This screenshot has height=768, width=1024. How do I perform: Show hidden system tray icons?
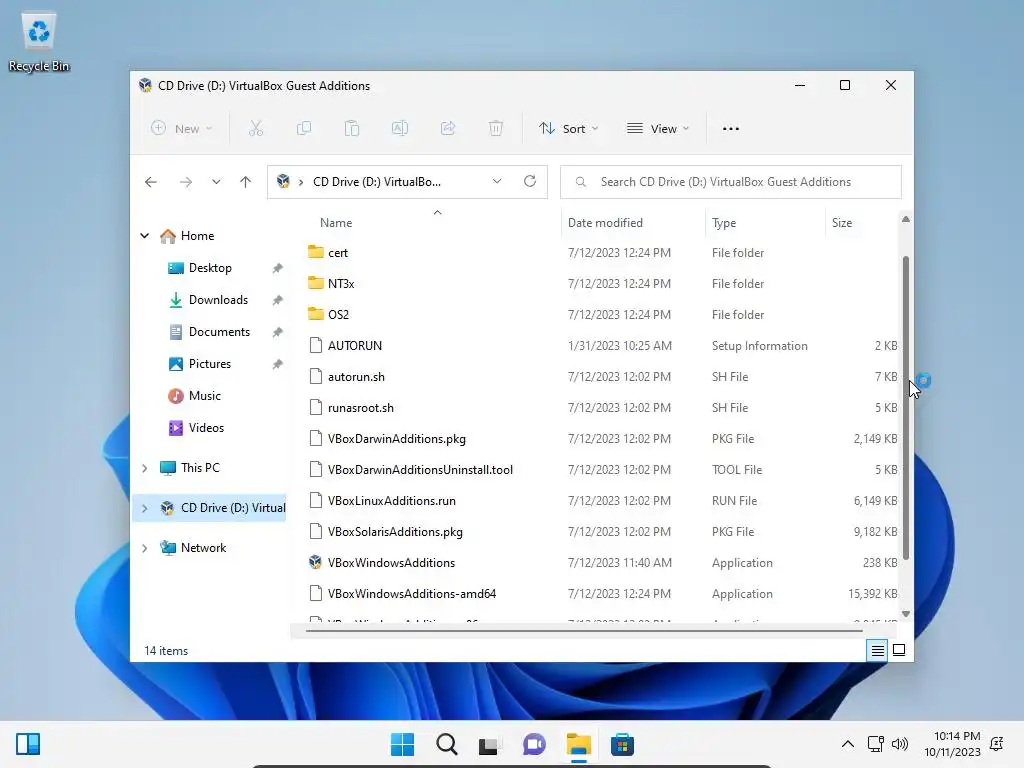point(848,744)
